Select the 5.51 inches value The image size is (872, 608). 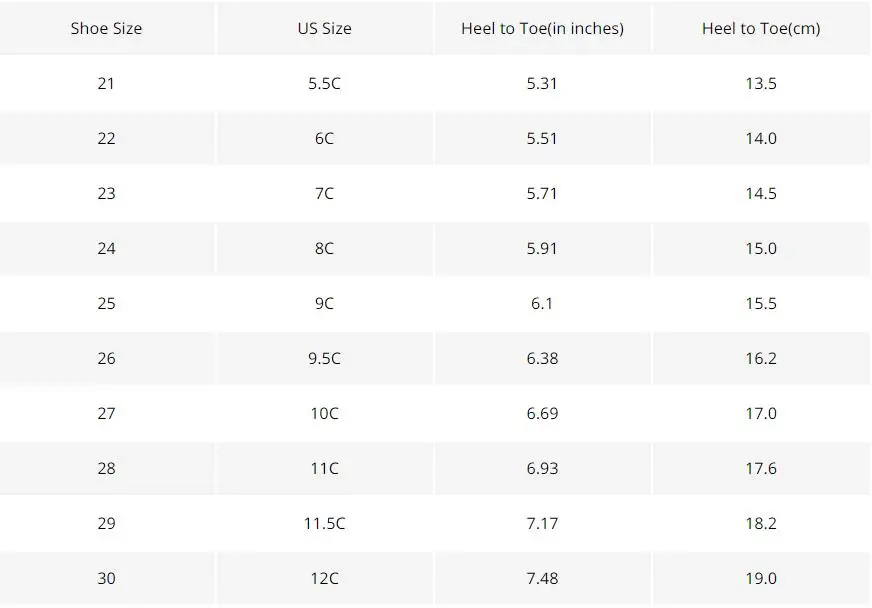tap(542, 139)
